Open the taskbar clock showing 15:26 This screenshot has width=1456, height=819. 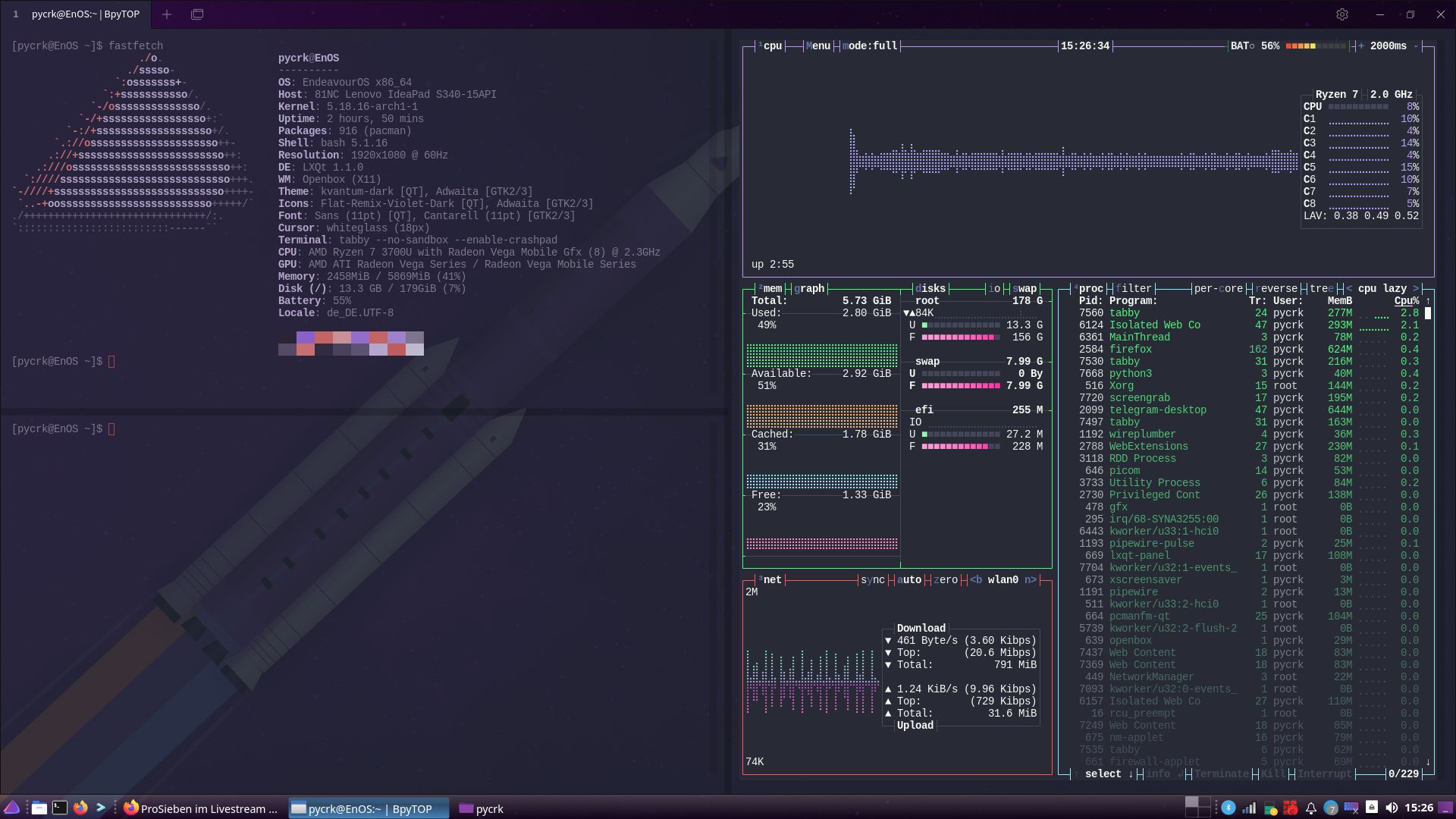coord(1419,808)
